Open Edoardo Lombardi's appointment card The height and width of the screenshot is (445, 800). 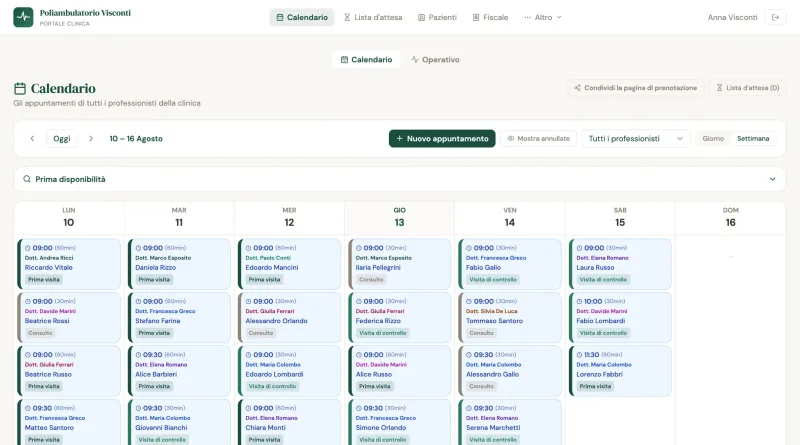[289, 371]
